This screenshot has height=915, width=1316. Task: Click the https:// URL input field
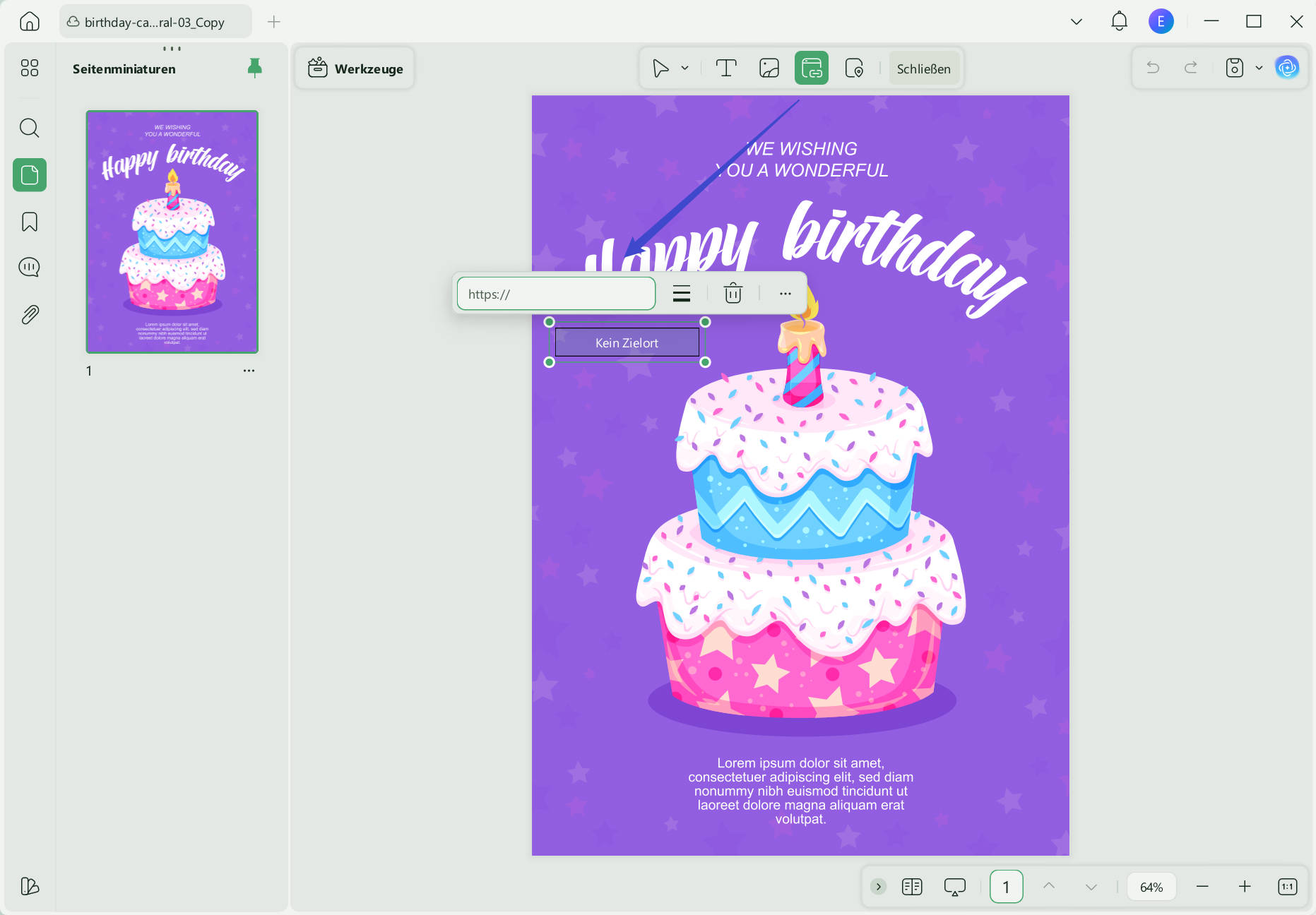pyautogui.click(x=556, y=294)
